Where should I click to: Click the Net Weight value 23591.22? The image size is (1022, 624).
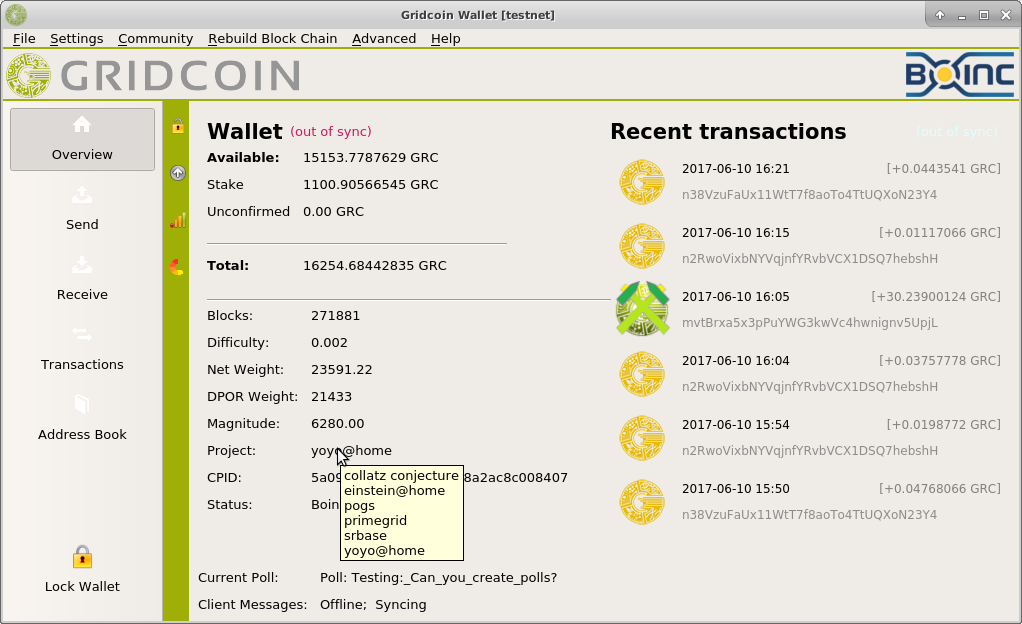tap(342, 370)
